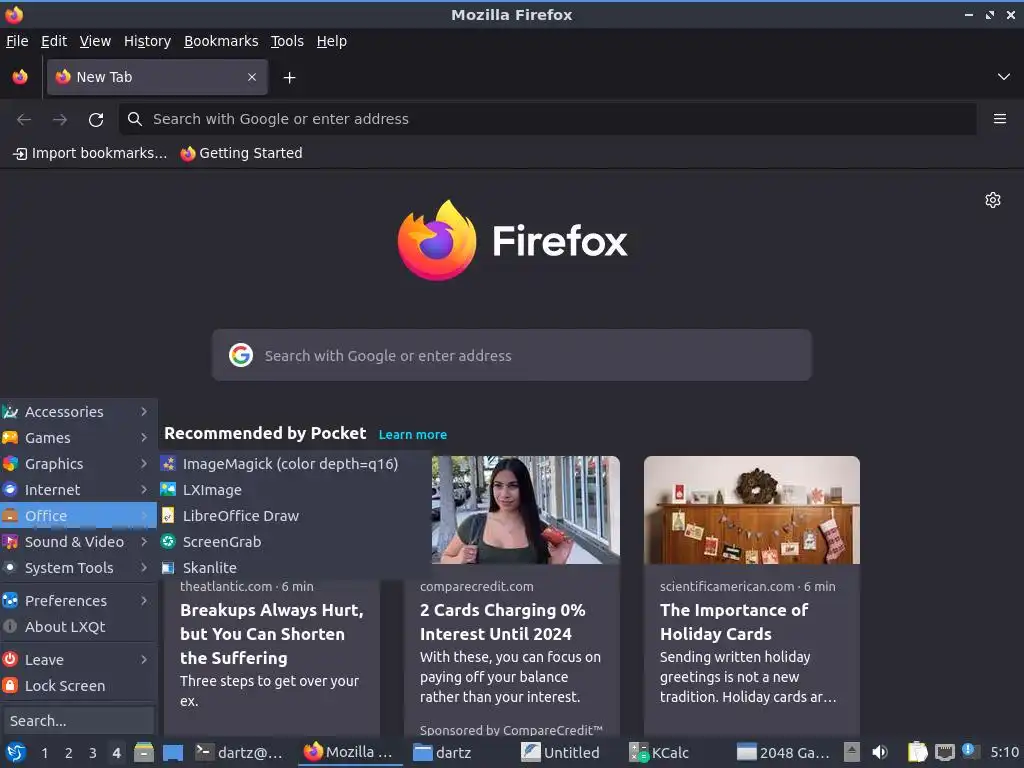Switch to dartz@ terminal taskbar entry

pyautogui.click(x=239, y=752)
